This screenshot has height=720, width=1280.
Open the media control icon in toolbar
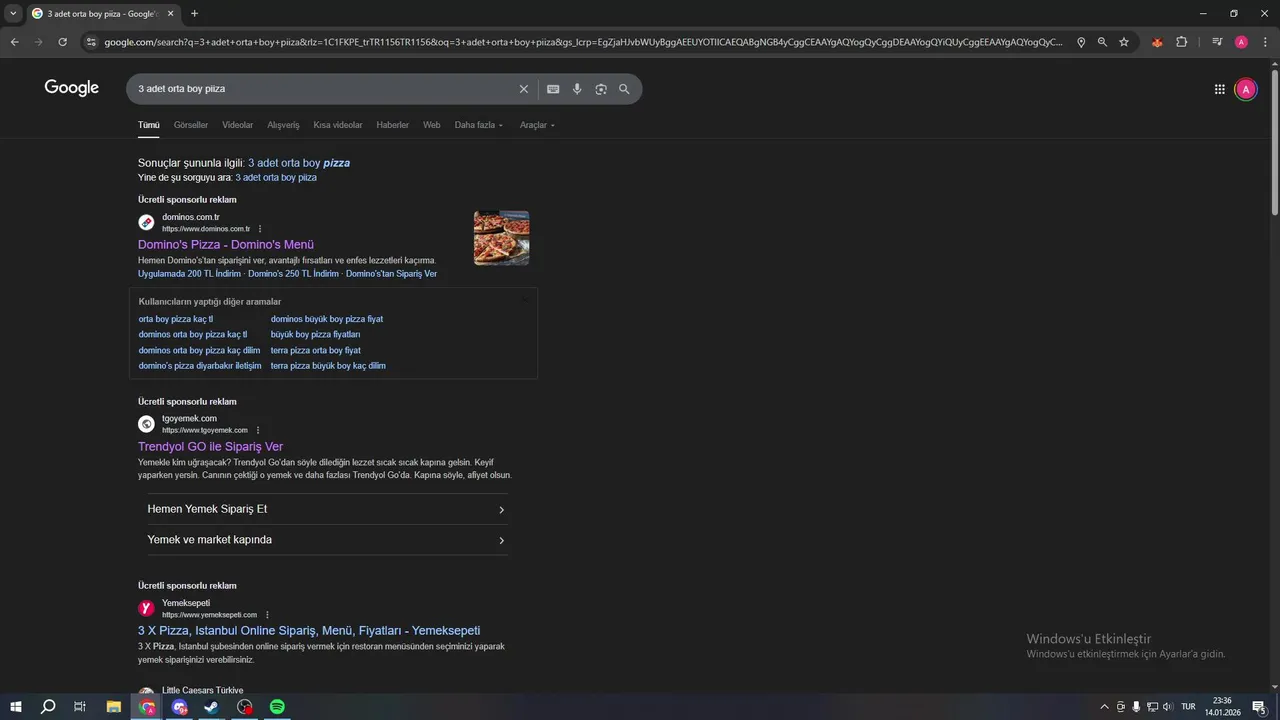pos(1217,42)
